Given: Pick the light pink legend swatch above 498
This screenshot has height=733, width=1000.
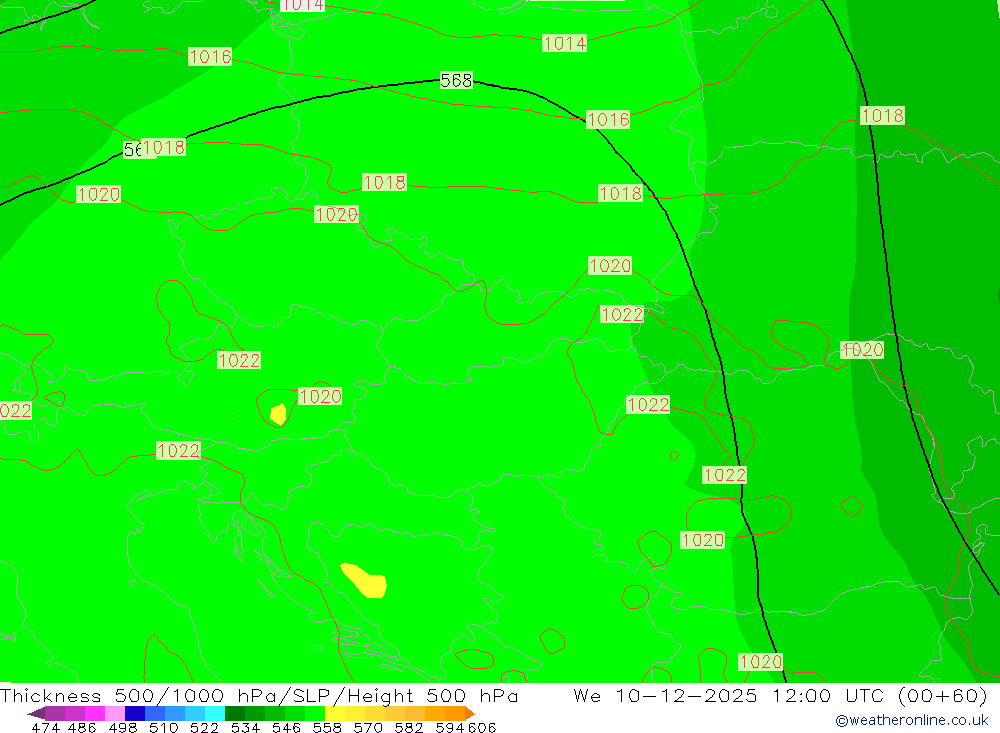Looking at the screenshot, I should coord(115,713).
